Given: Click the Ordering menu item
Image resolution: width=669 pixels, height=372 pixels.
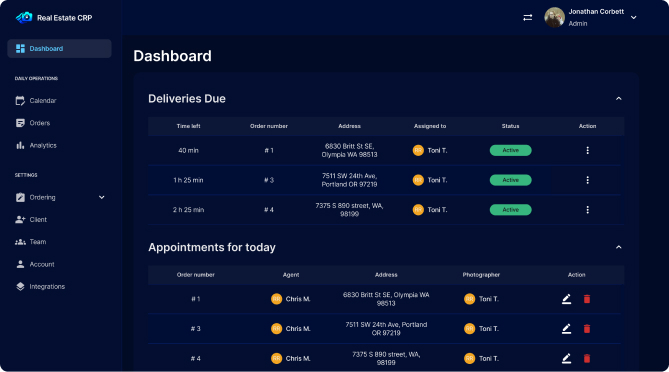Looking at the screenshot, I should (x=42, y=198).
